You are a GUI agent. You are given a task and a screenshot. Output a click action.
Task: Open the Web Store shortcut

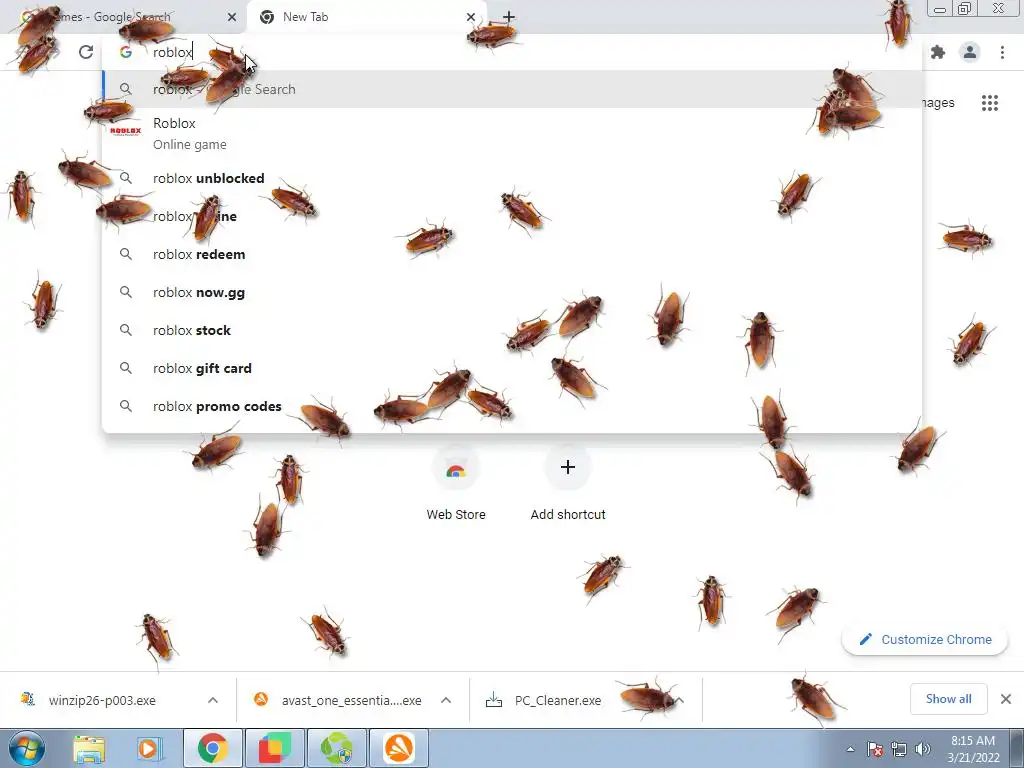click(x=456, y=483)
